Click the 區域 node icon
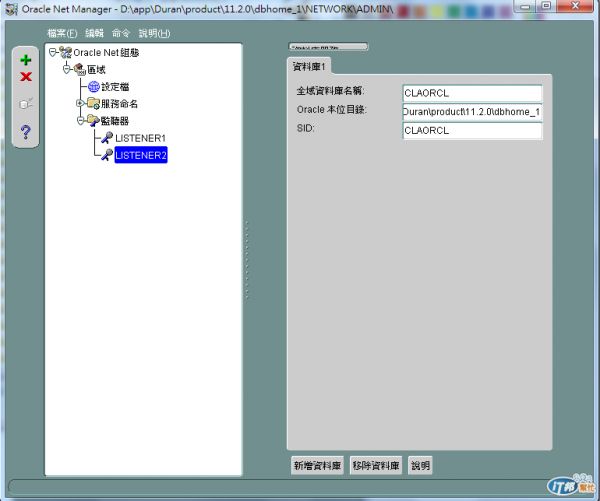This screenshot has height=501, width=600. pos(80,69)
